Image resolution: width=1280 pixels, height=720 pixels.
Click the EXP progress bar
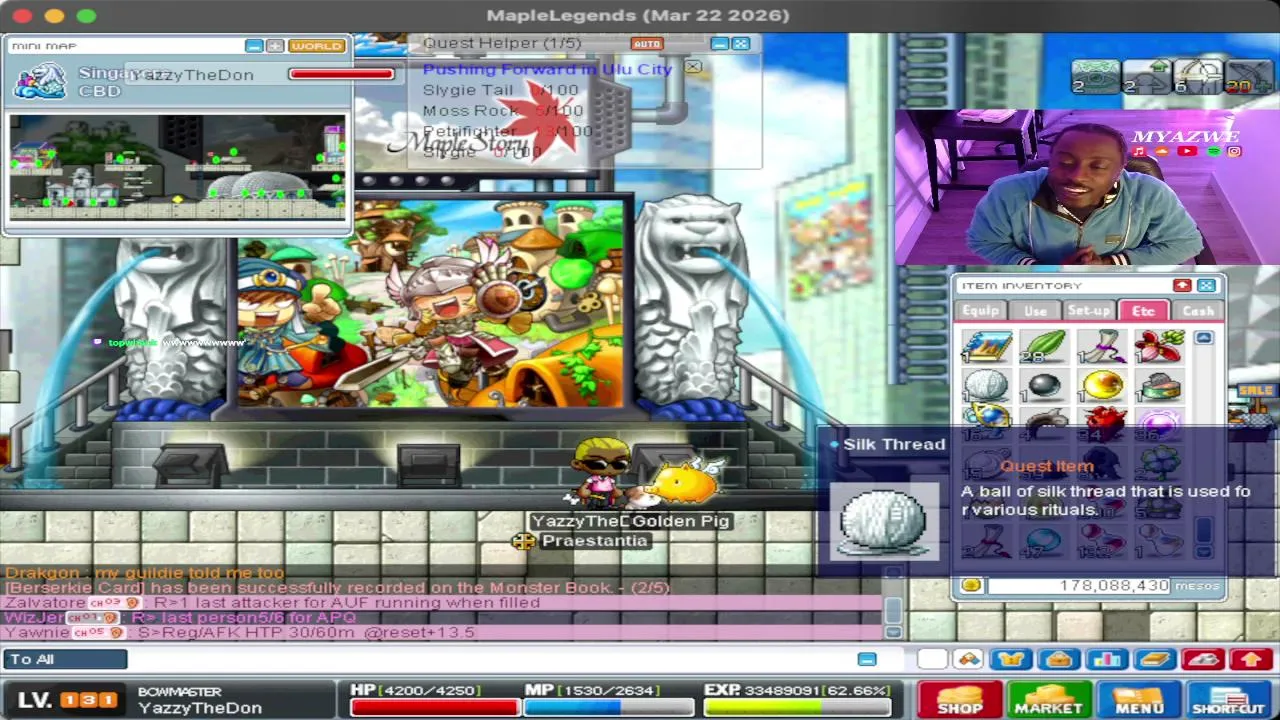point(797,707)
